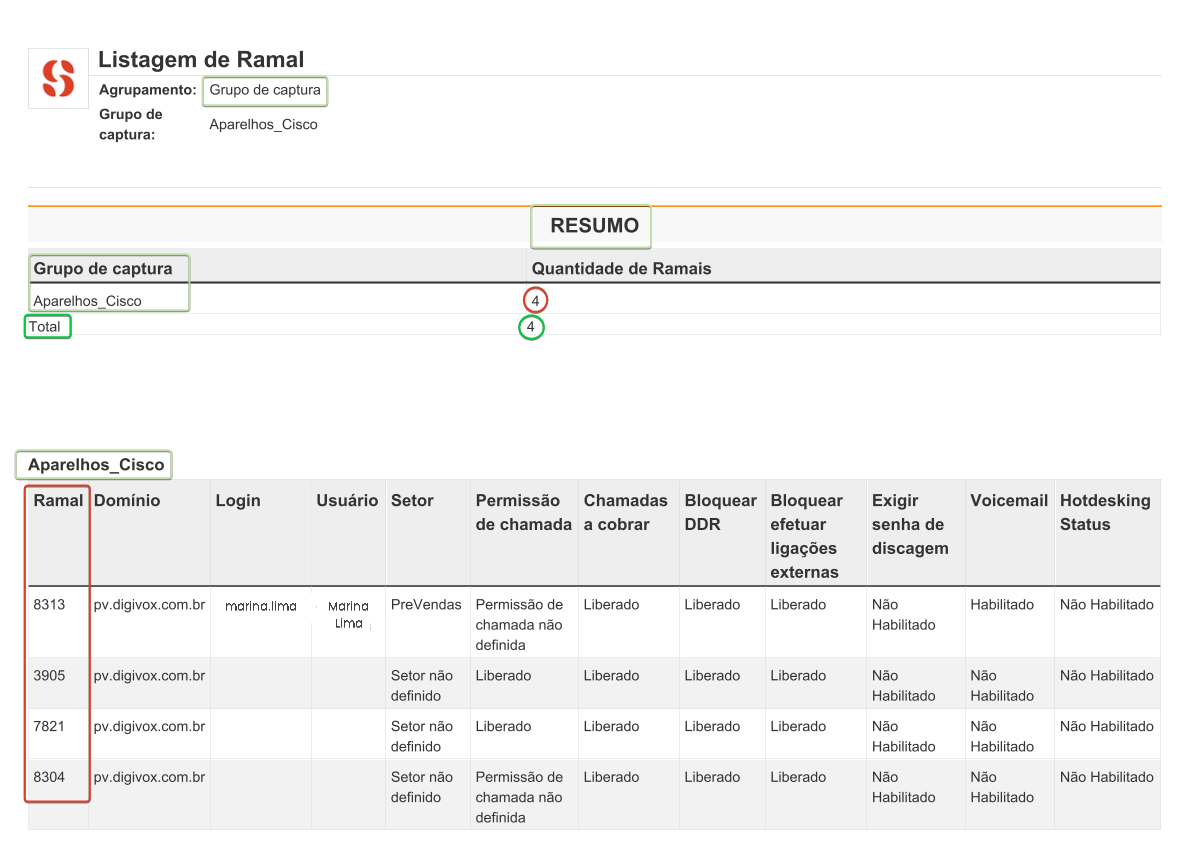Sort by the Ramal column header
The width and height of the screenshot is (1190, 867).
57,501
